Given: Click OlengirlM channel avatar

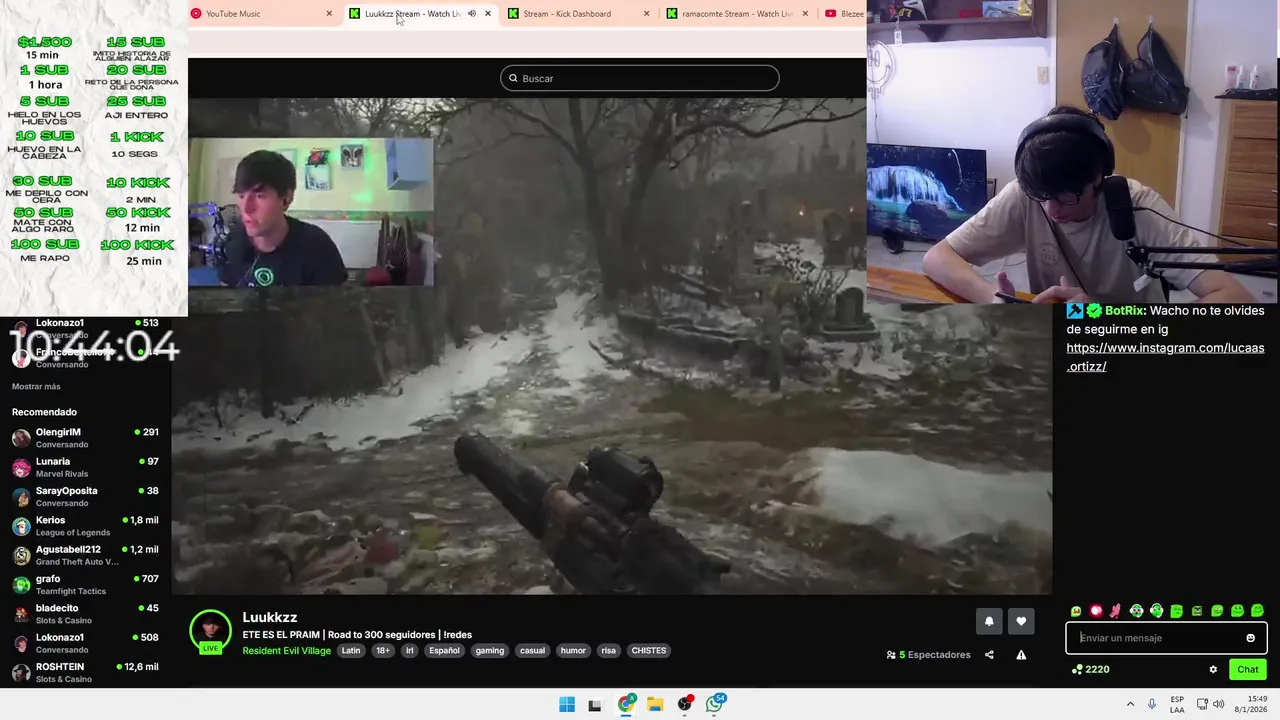Looking at the screenshot, I should 21,438.
